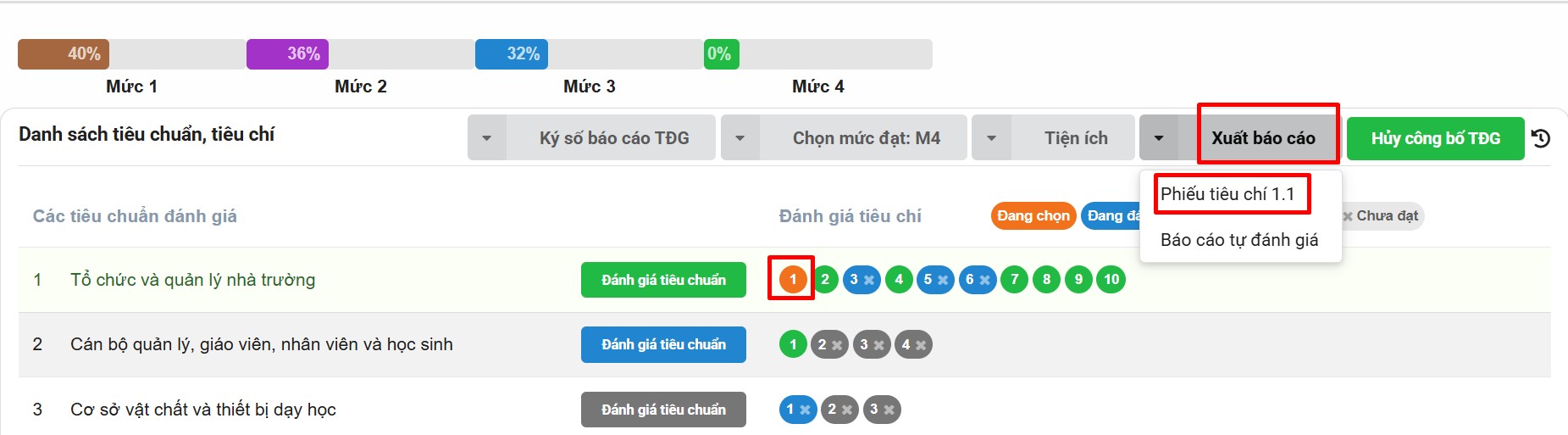Toggle the "Chưa đạt" legend badge
This screenshot has width=1568, height=435.
click(1382, 216)
